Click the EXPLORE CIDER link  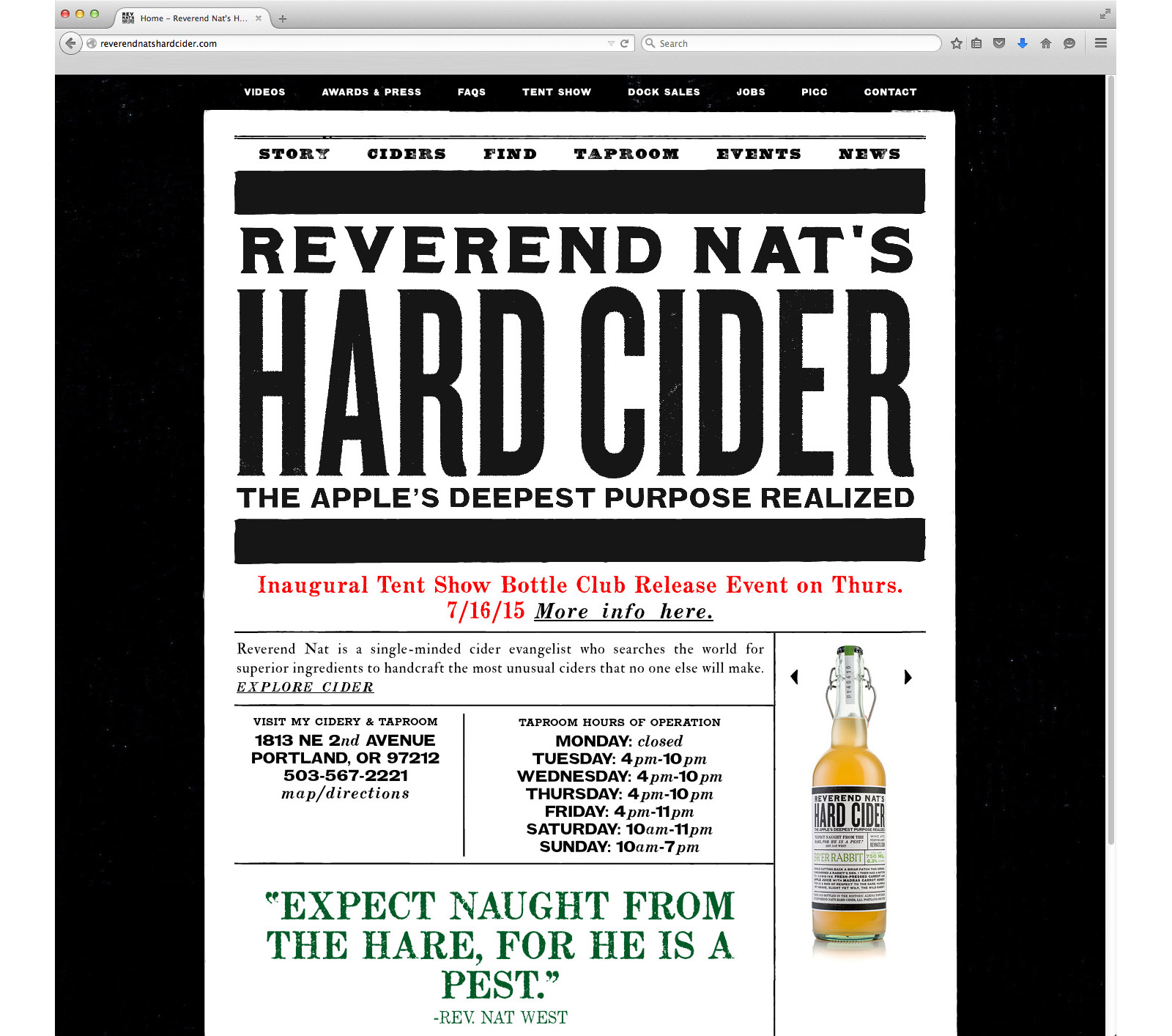[x=305, y=687]
